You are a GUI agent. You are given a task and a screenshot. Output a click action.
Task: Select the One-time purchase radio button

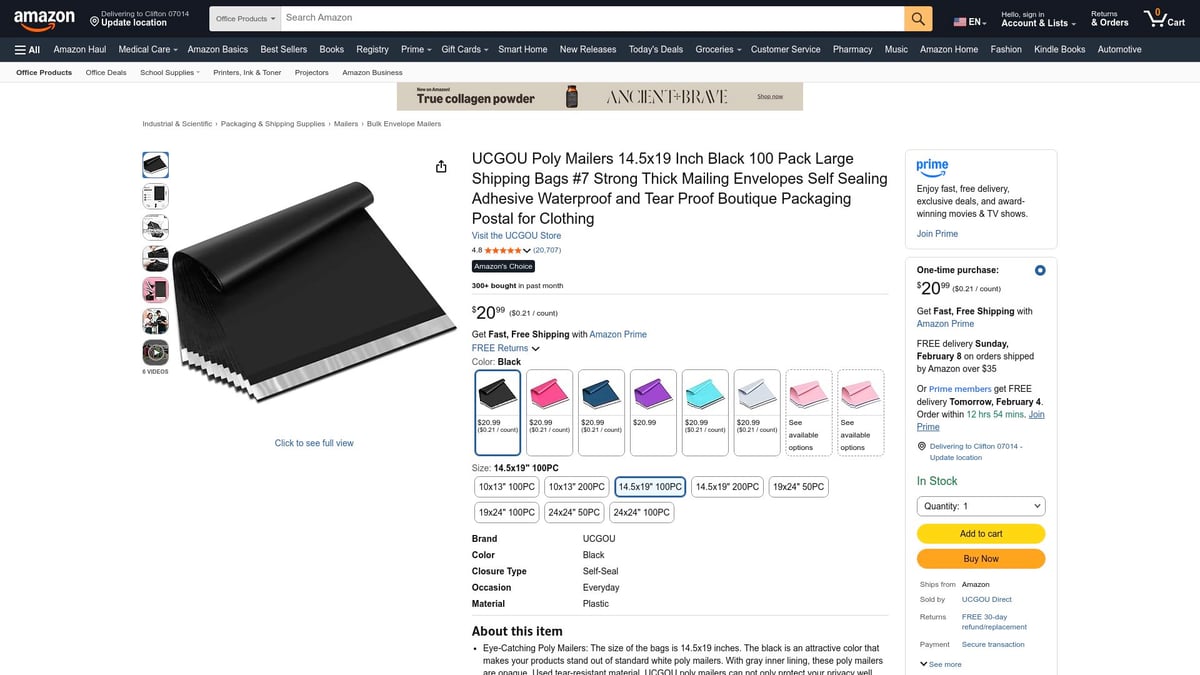pyautogui.click(x=1039, y=270)
